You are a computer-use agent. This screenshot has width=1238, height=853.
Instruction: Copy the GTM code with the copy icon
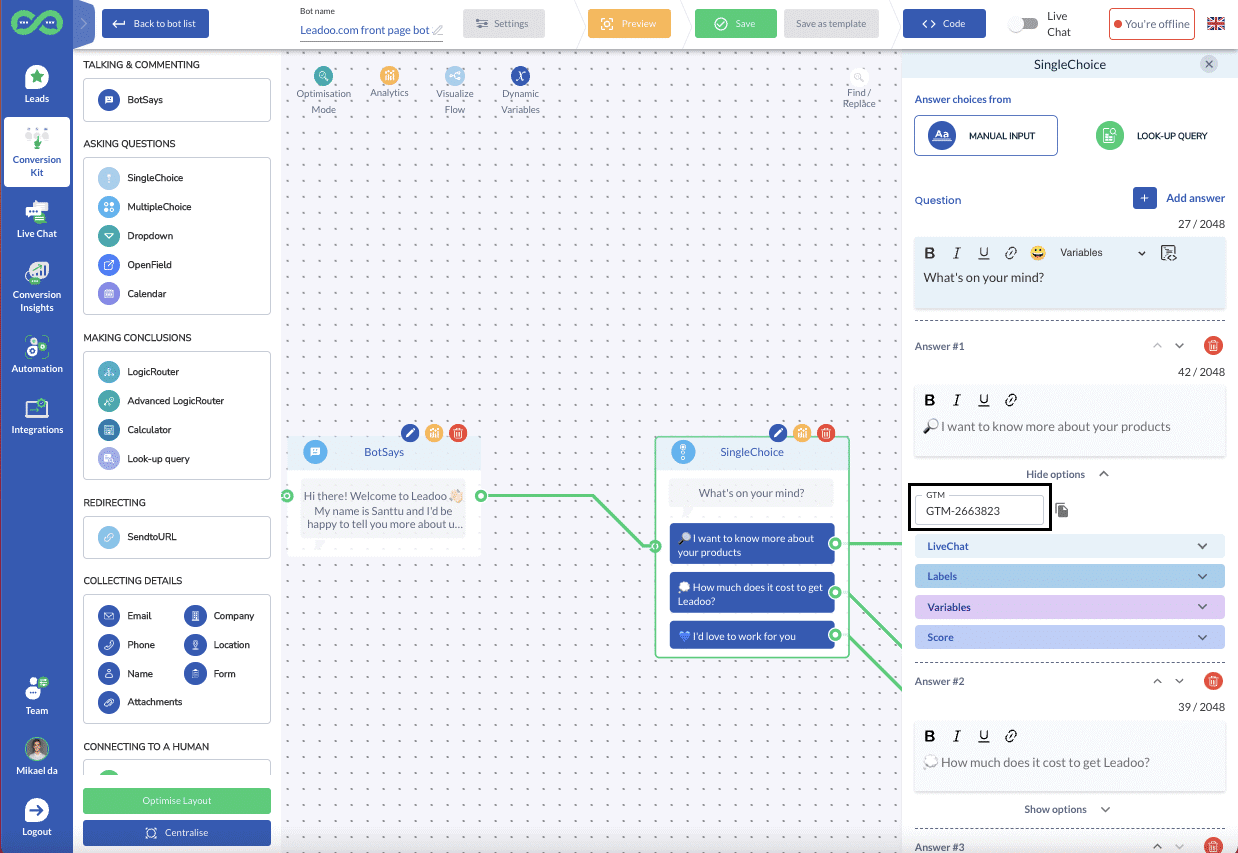pyautogui.click(x=1062, y=510)
